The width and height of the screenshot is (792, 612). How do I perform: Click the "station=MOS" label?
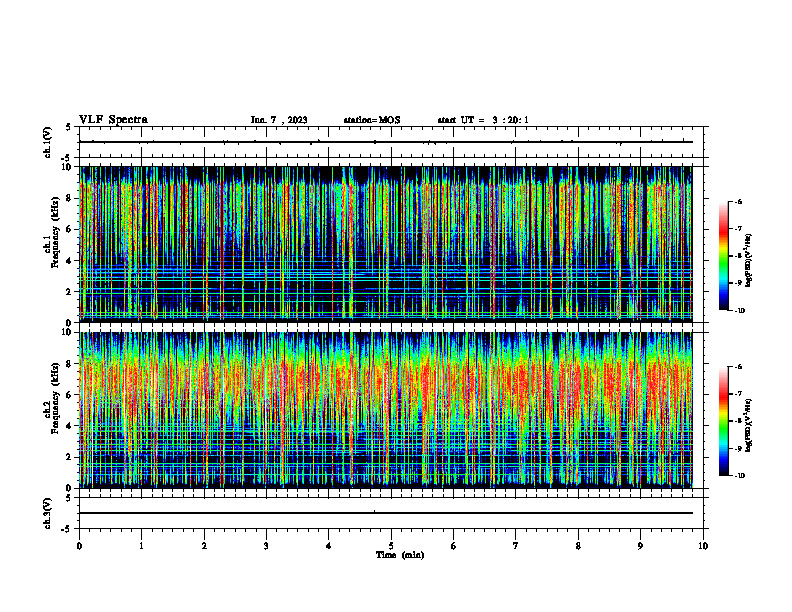coord(372,120)
